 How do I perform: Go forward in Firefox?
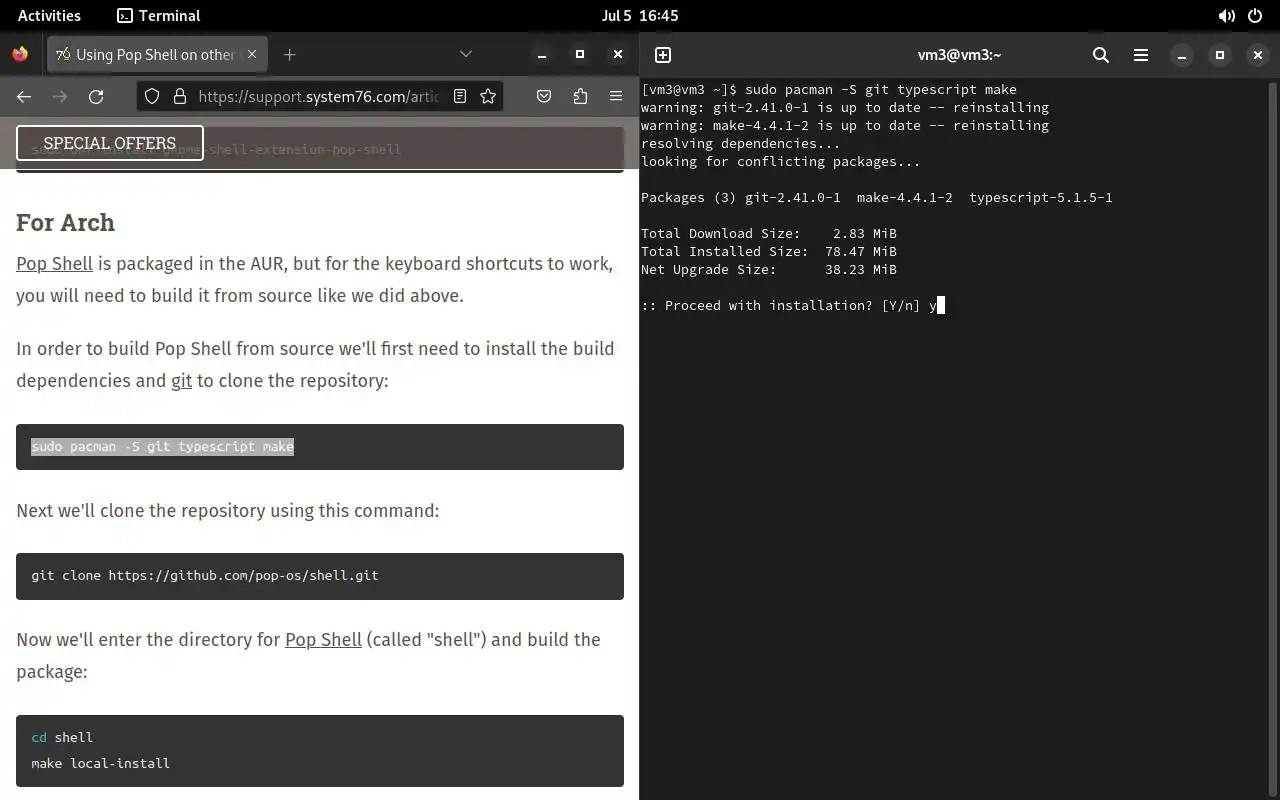click(60, 96)
